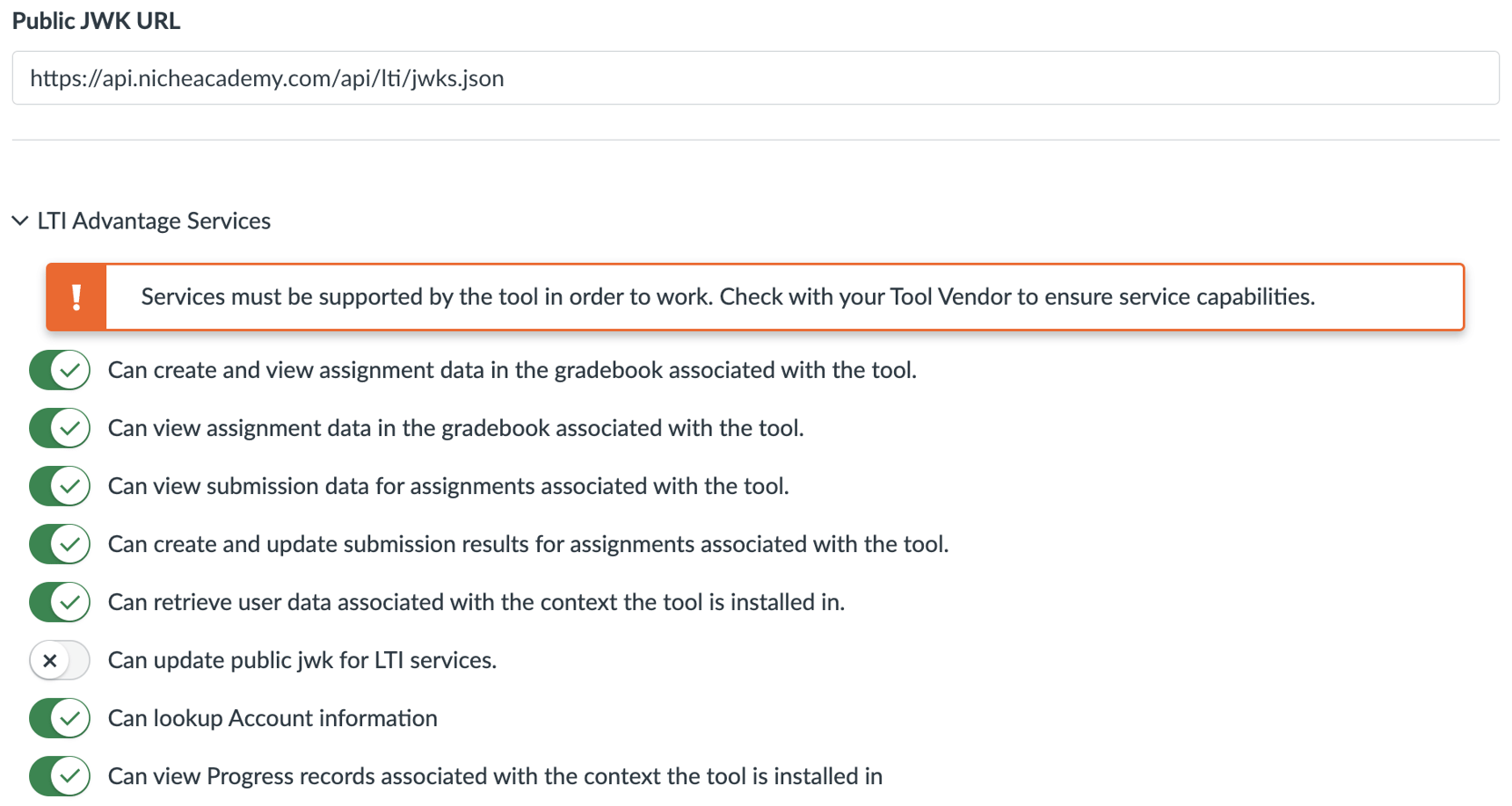The width and height of the screenshot is (1512, 806).
Task: Disable the retrieve user data toggle
Action: tap(59, 602)
